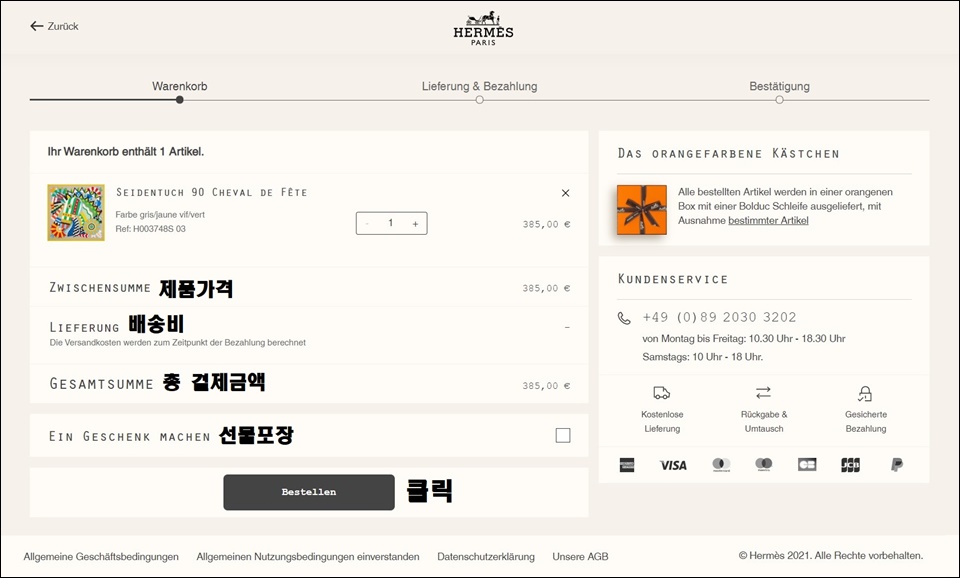
Task: Click the Hermès Paris logo
Action: [483, 28]
